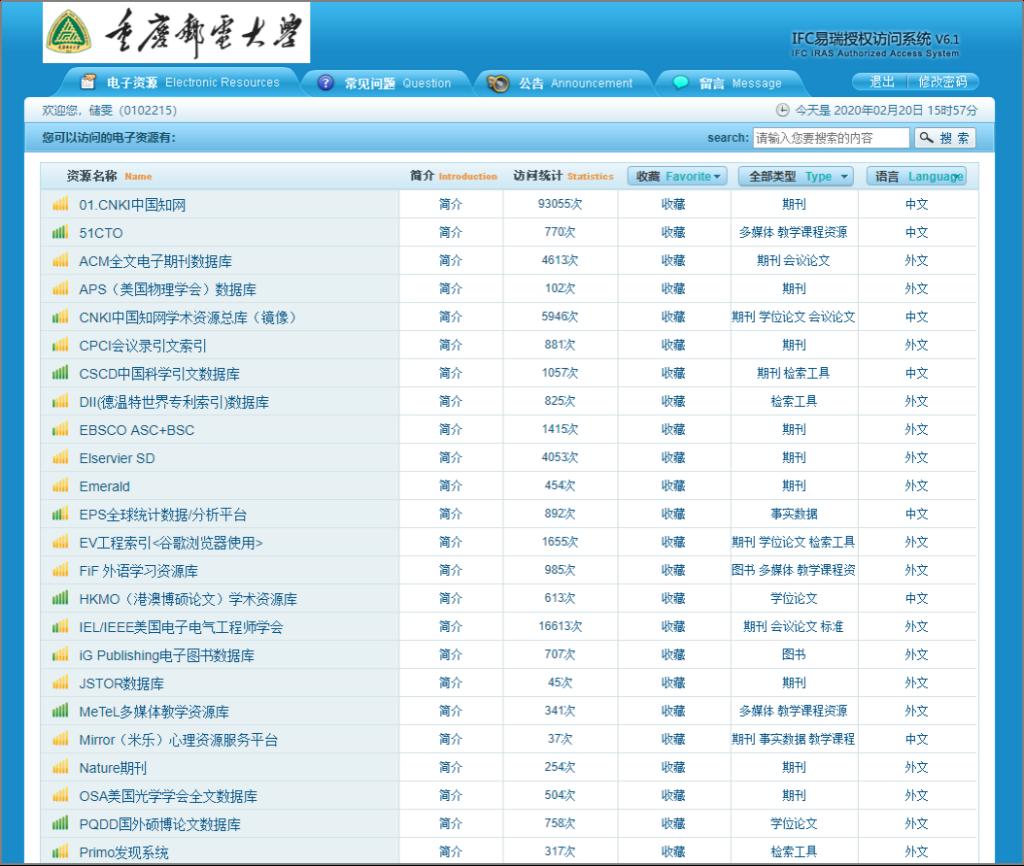
Task: Click 收藏 to favorite 51CTO
Action: [x=673, y=233]
